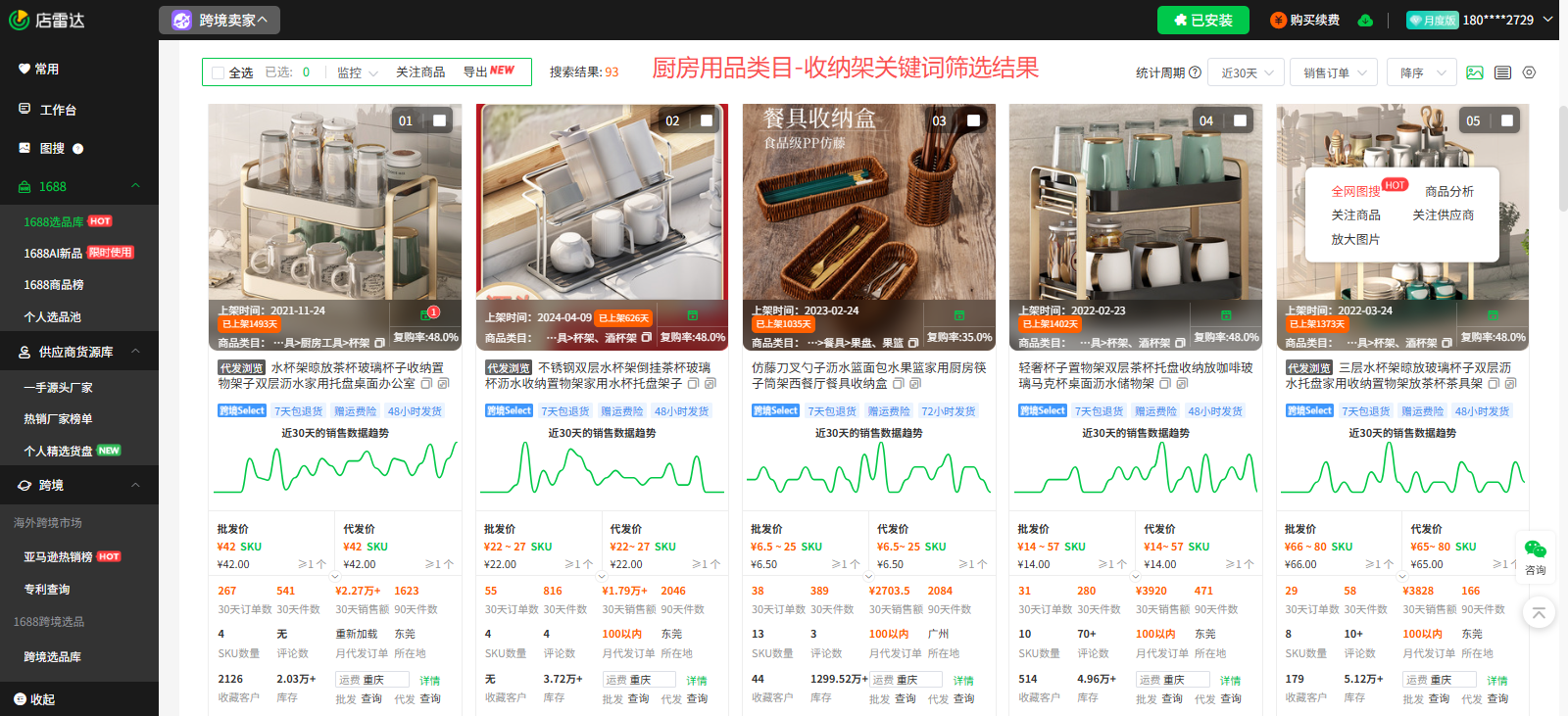Viewport: 1568px width, 716px height.
Task: Open 1688商品榜 in the sidebar
Action: 54,285
